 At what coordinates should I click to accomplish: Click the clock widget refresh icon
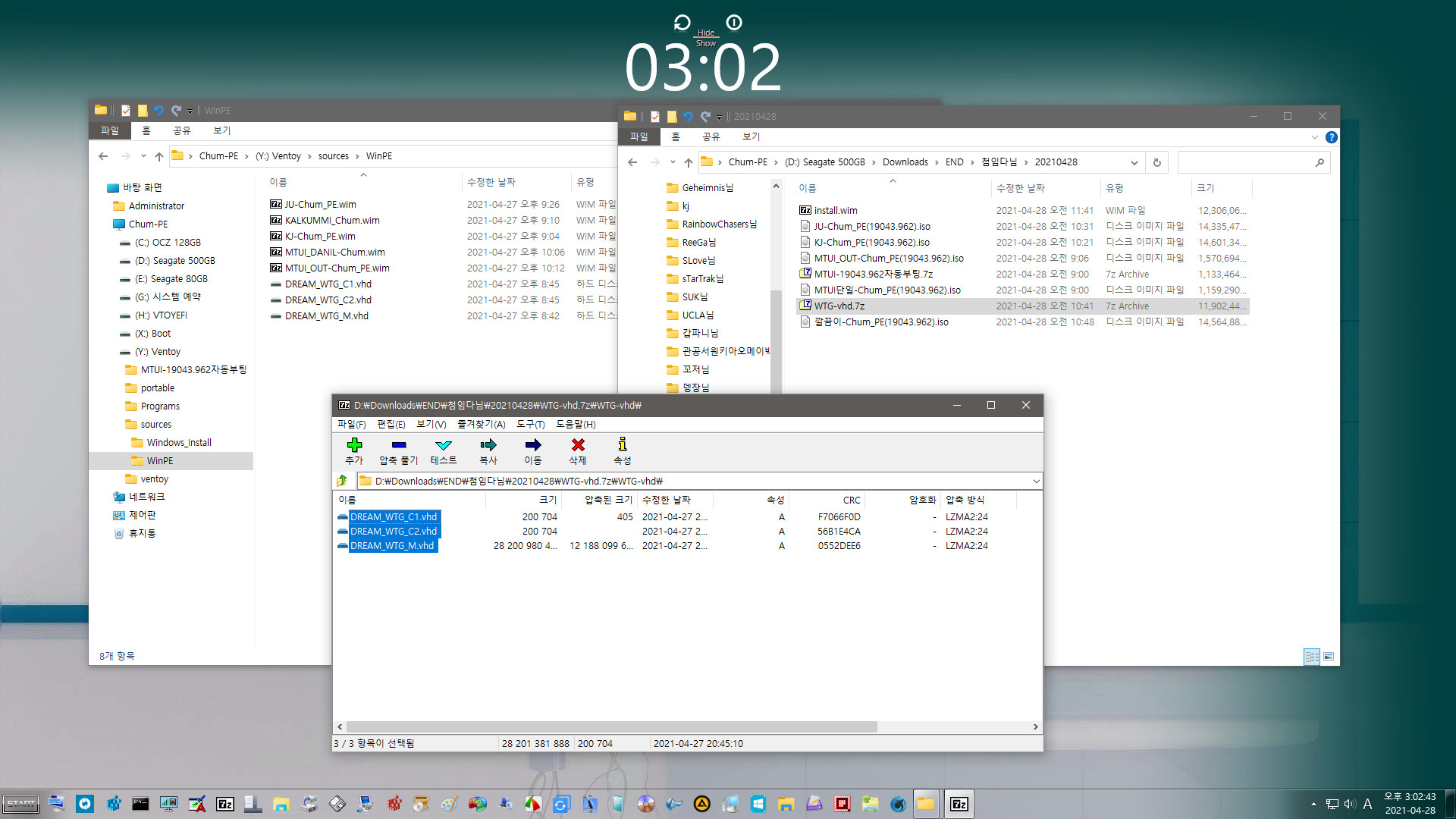click(x=682, y=23)
